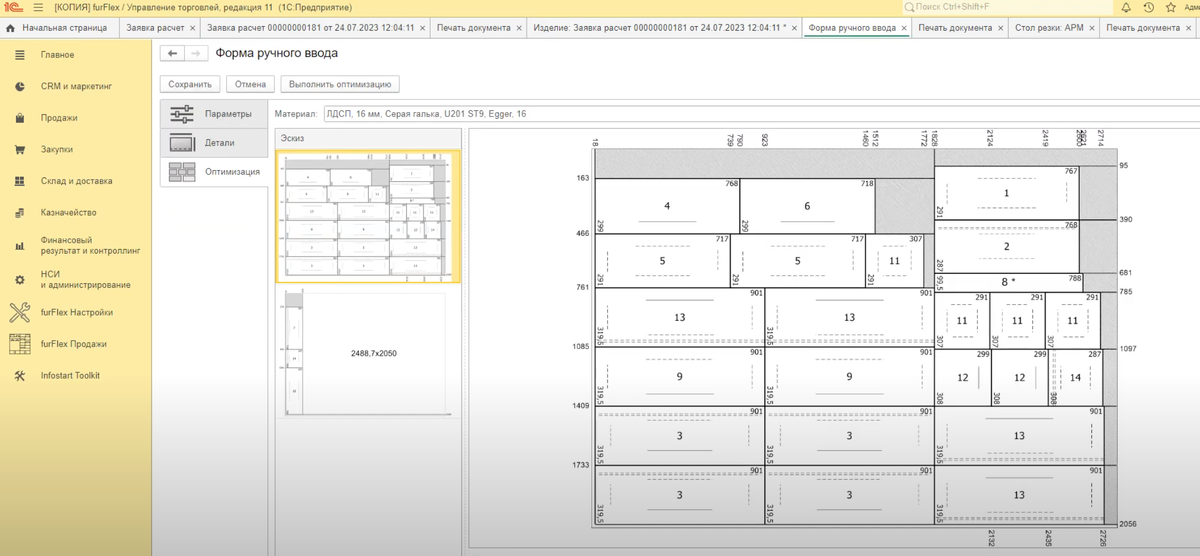Click the search magnifier icon
The image size is (1200, 556).
pyautogui.click(x=908, y=7)
